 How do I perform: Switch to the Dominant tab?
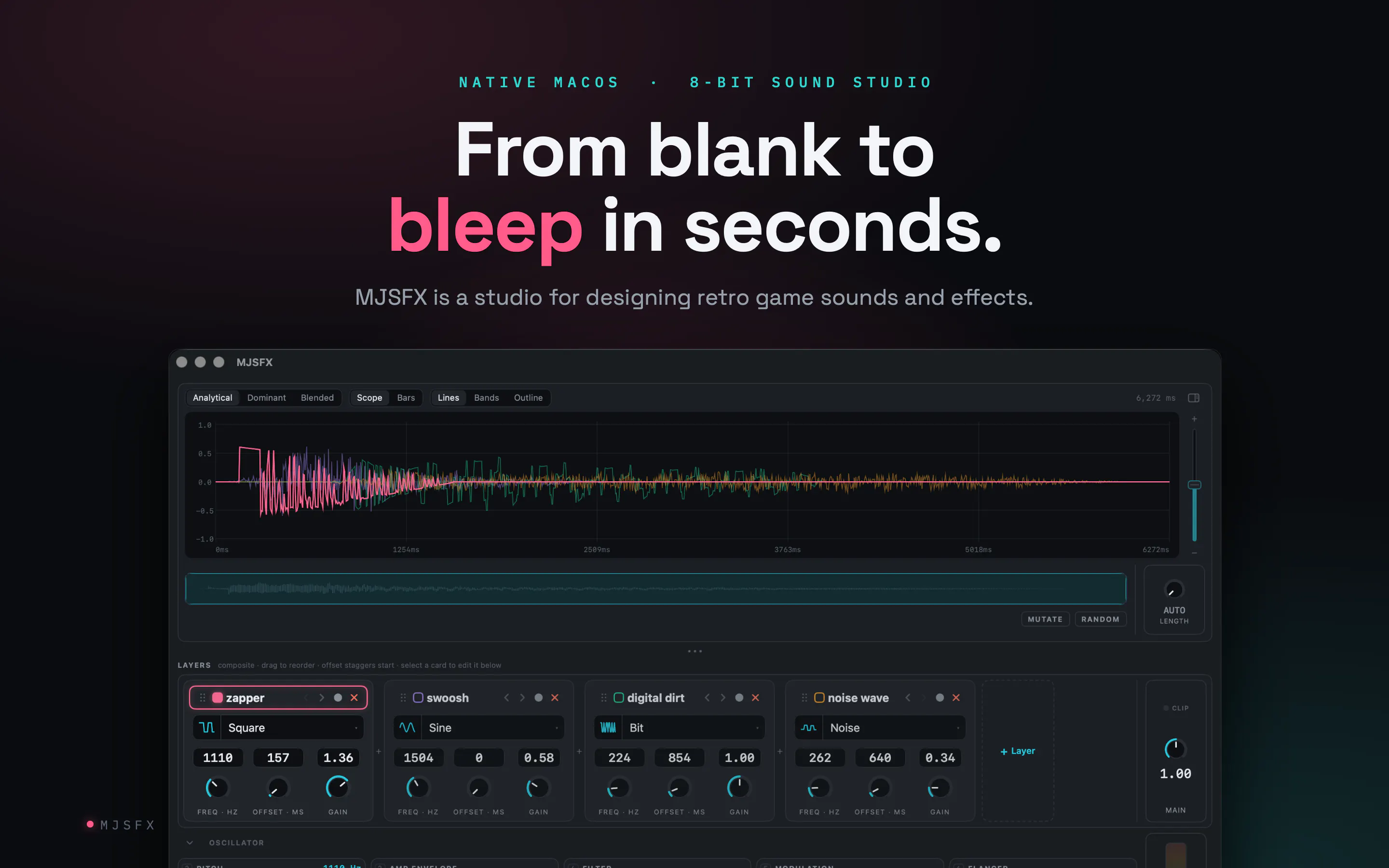(266, 398)
